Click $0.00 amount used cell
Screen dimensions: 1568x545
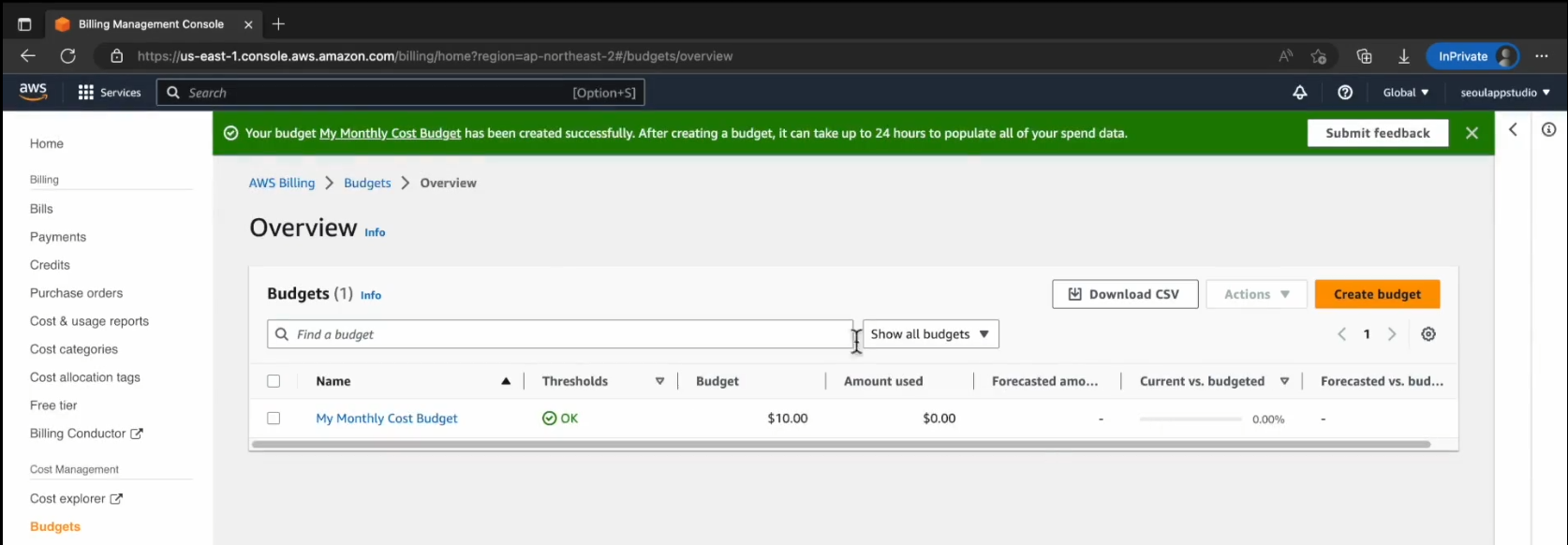pos(939,419)
